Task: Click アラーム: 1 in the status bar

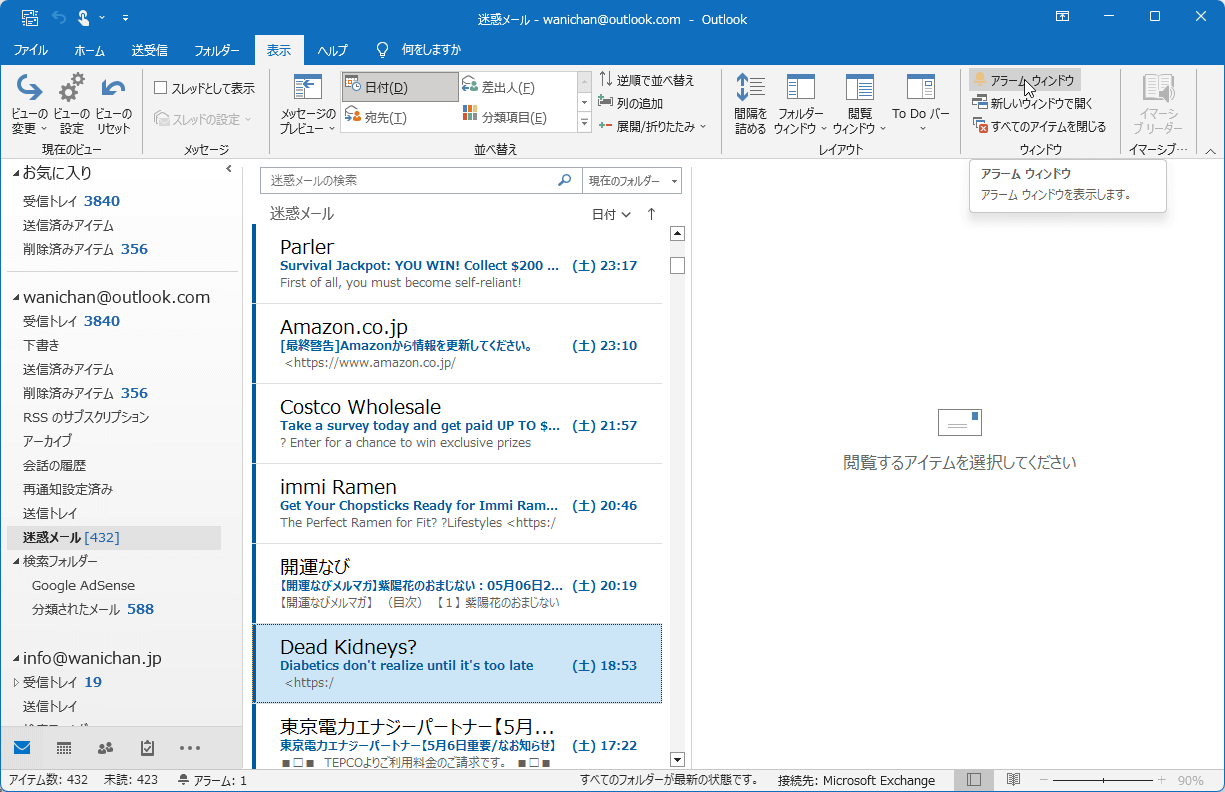Action: (x=212, y=780)
